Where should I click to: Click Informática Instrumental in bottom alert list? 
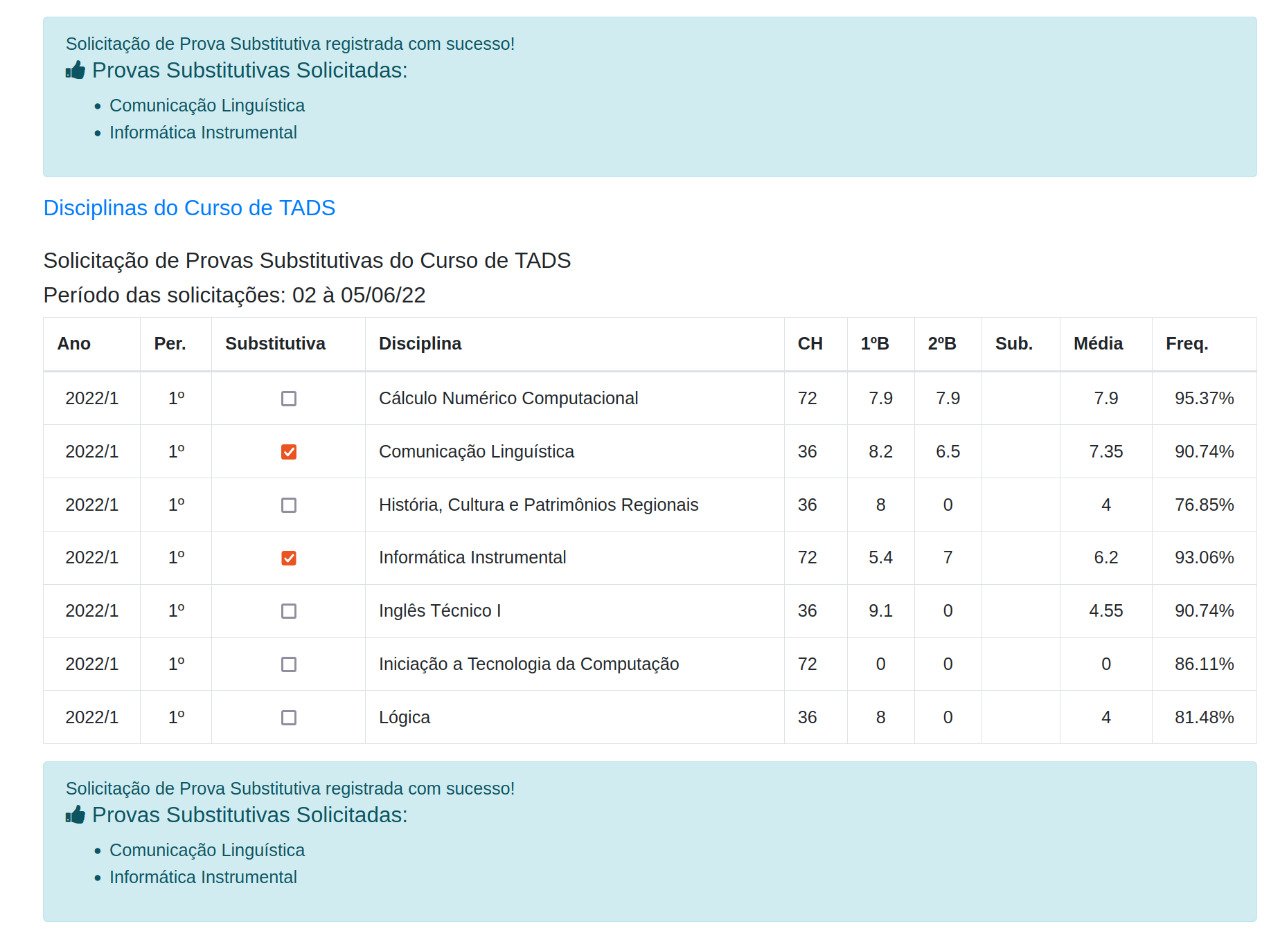[203, 877]
